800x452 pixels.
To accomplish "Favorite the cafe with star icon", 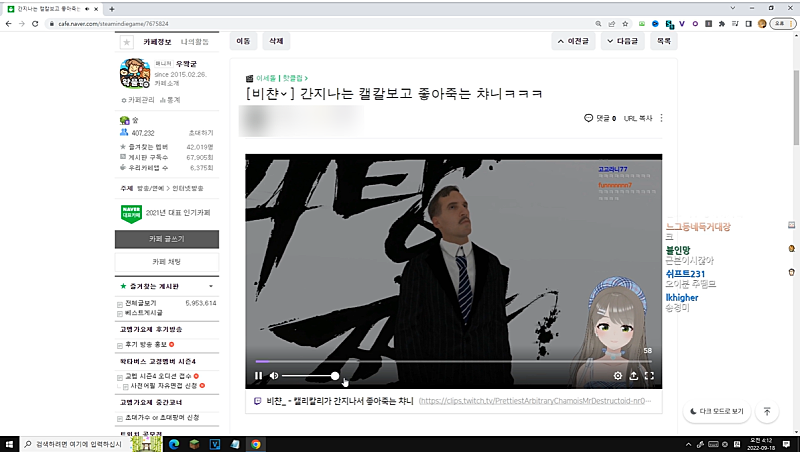I will tap(127, 42).
